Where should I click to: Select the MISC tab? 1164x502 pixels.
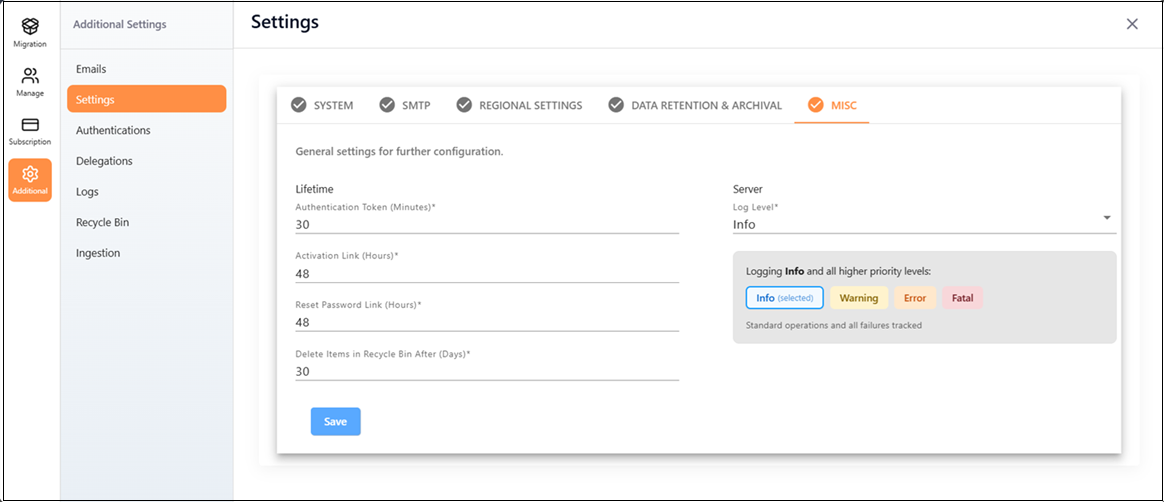coord(832,105)
